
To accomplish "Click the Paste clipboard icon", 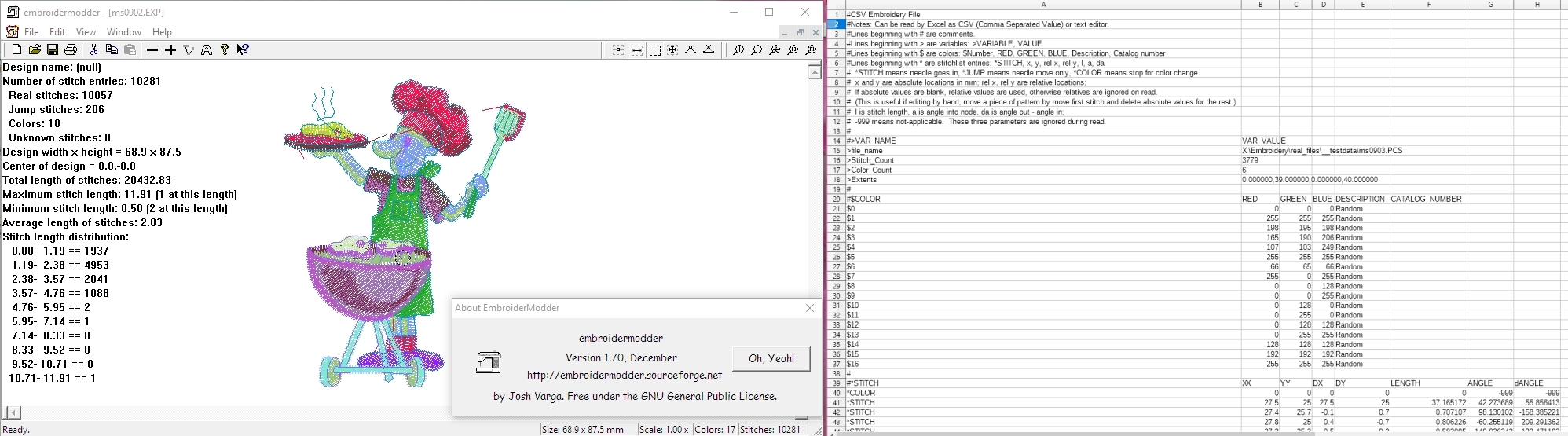I will point(130,49).
